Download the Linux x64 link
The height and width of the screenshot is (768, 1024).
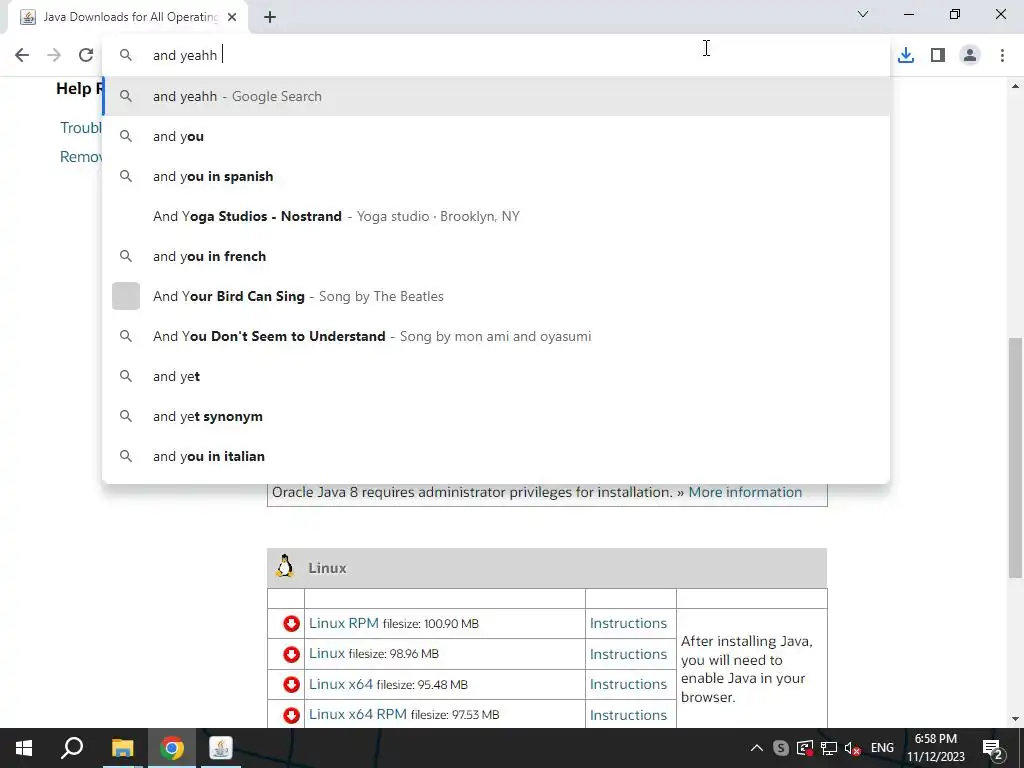click(x=341, y=684)
